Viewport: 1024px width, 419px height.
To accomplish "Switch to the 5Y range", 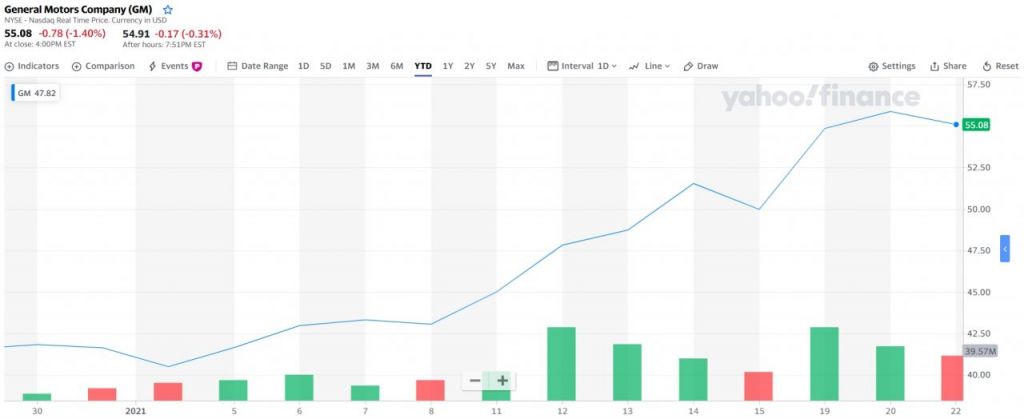I will coord(491,66).
